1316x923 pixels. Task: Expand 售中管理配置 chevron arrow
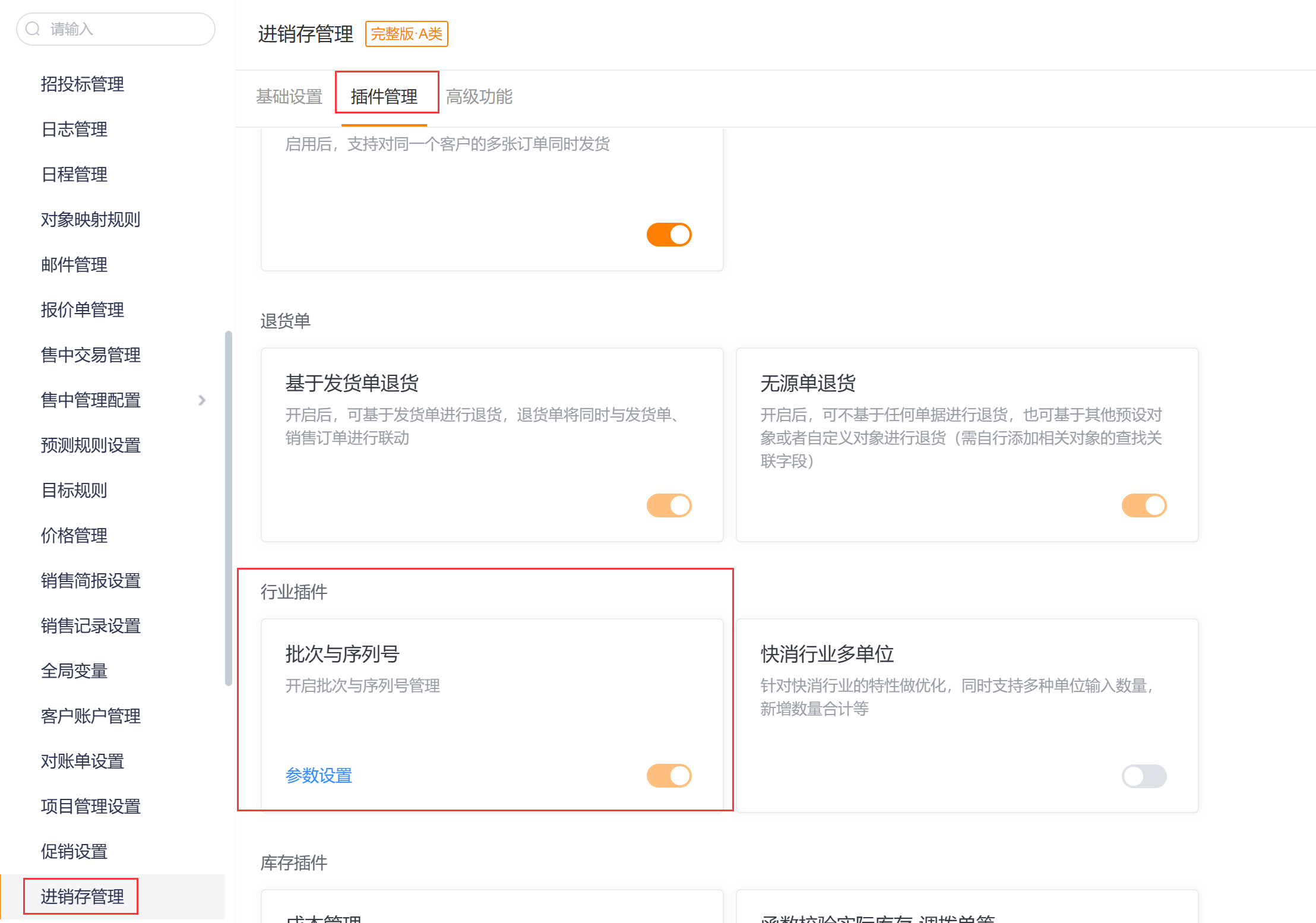click(202, 400)
